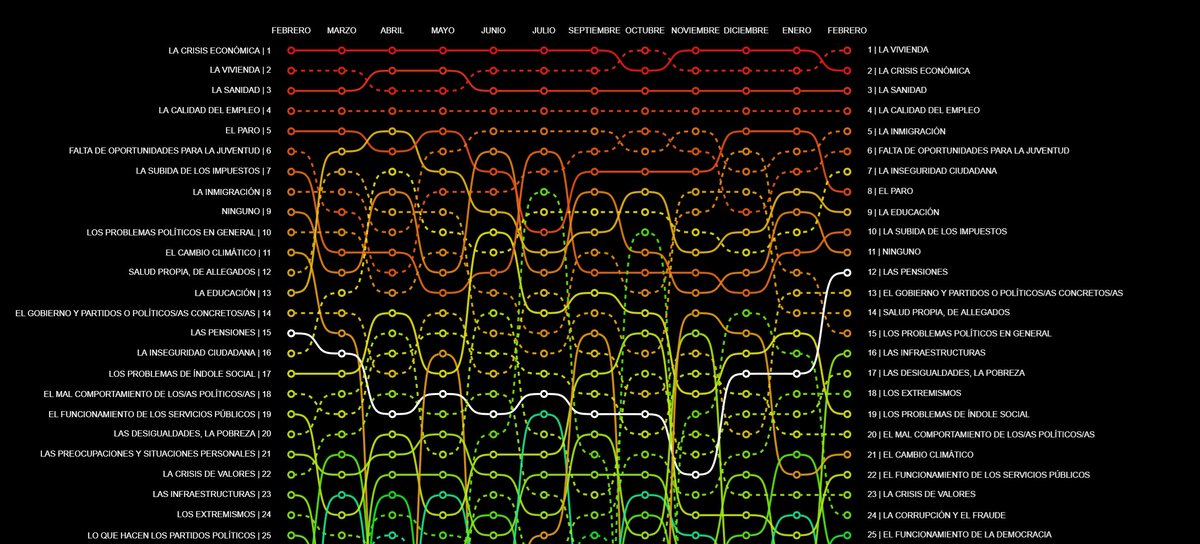
Task: Select 'LOS PROBLEMAS DE ÍNDOLE SOCIAL | 17'
Action: pos(192,373)
